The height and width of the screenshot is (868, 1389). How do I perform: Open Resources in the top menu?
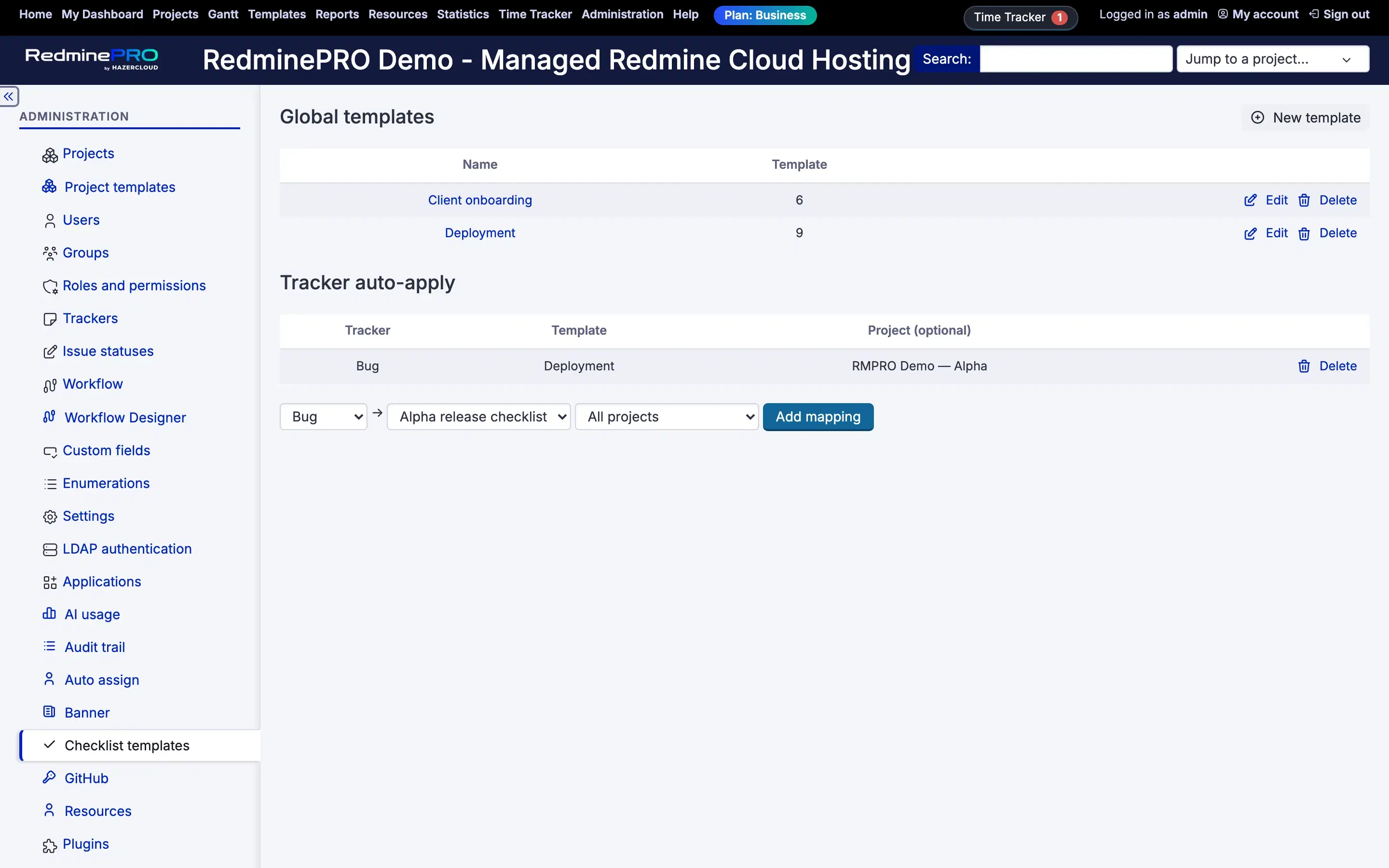click(398, 14)
